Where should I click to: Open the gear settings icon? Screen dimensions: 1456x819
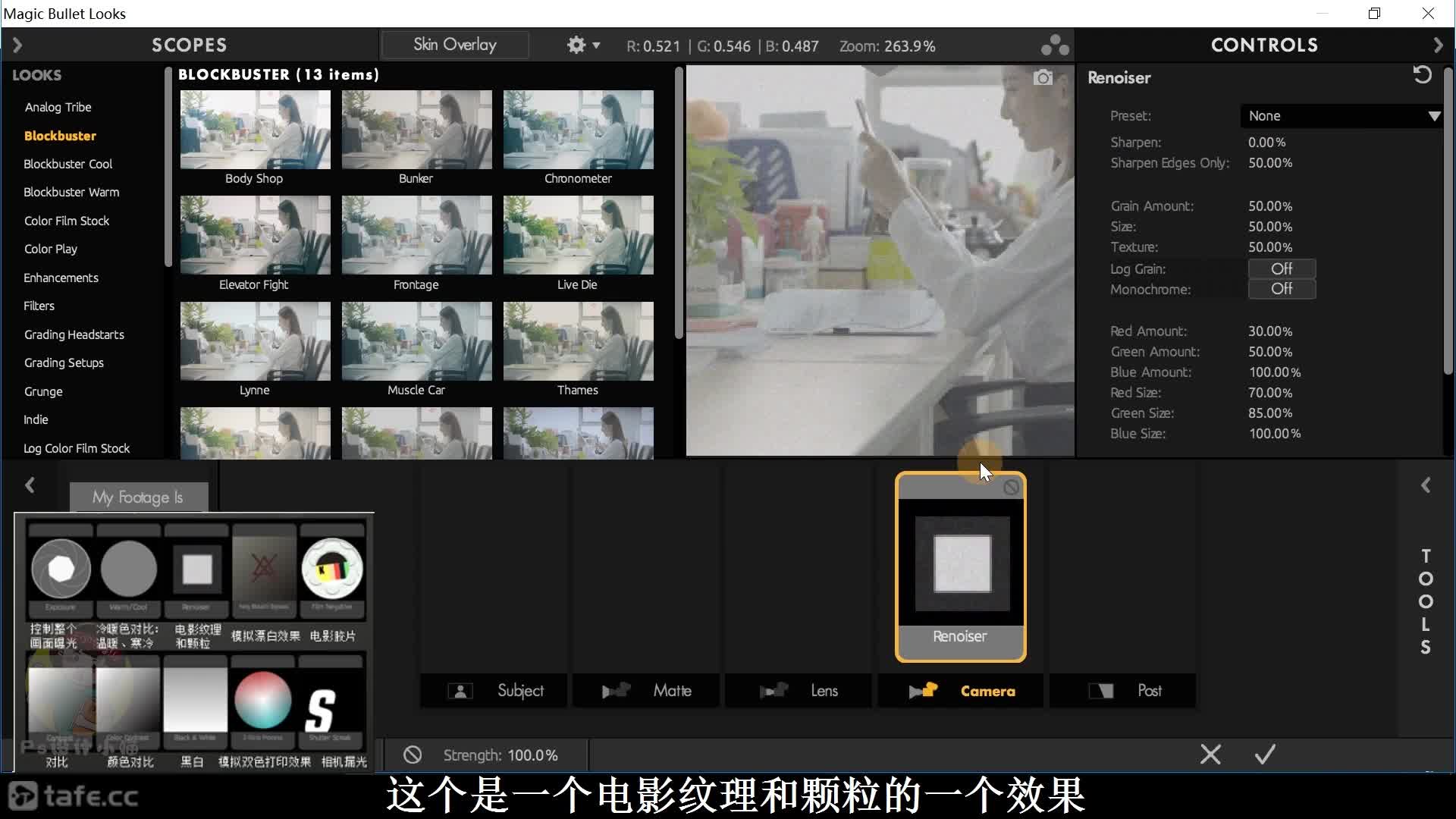pyautogui.click(x=576, y=45)
